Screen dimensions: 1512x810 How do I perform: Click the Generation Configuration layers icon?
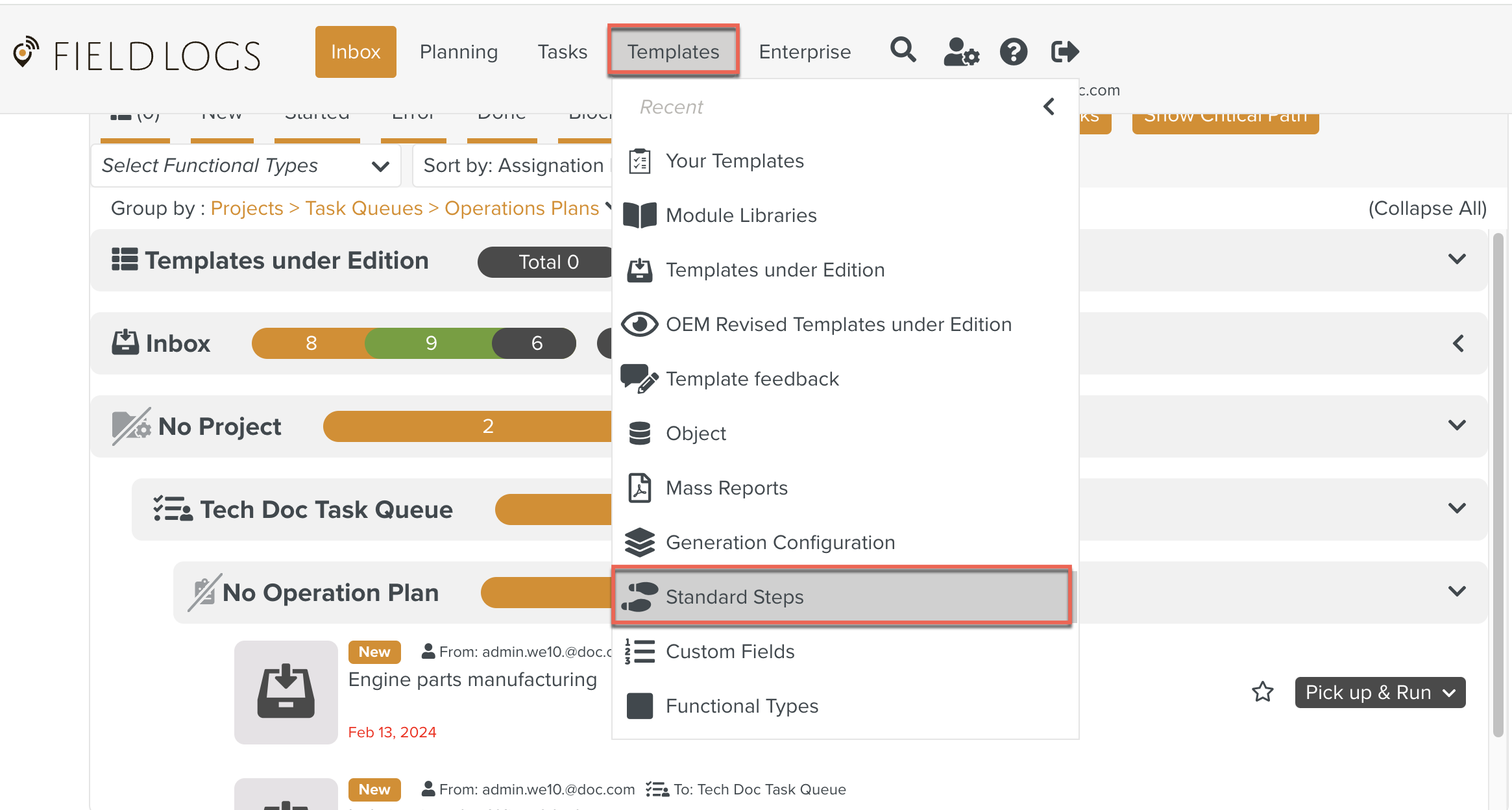pos(639,543)
